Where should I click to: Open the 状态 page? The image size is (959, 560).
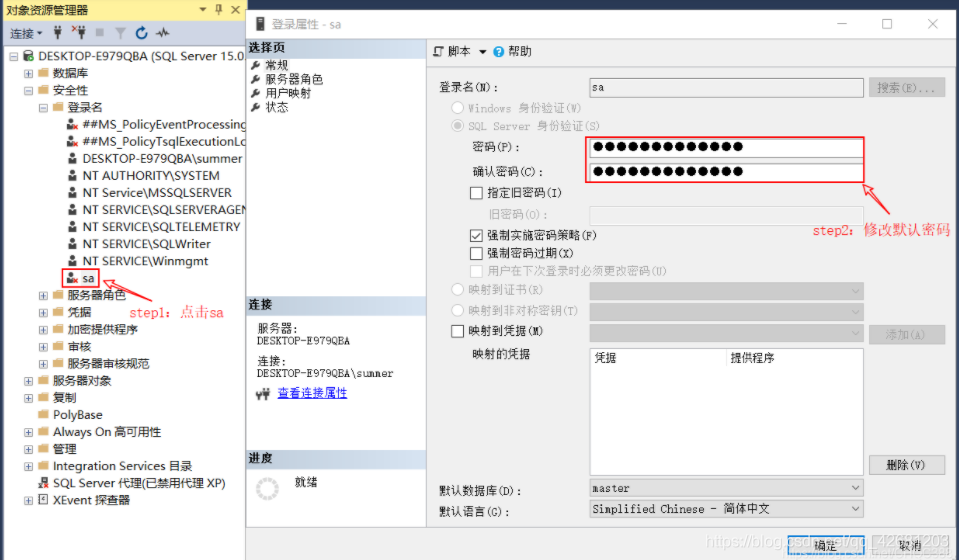276,107
